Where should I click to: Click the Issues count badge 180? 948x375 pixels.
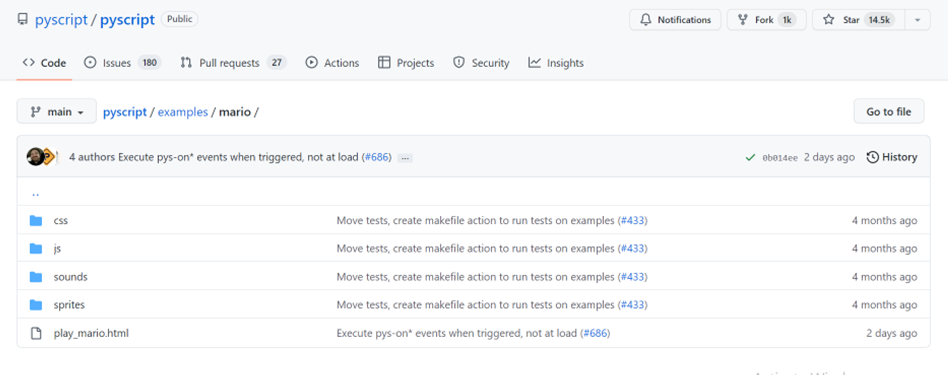pos(149,63)
